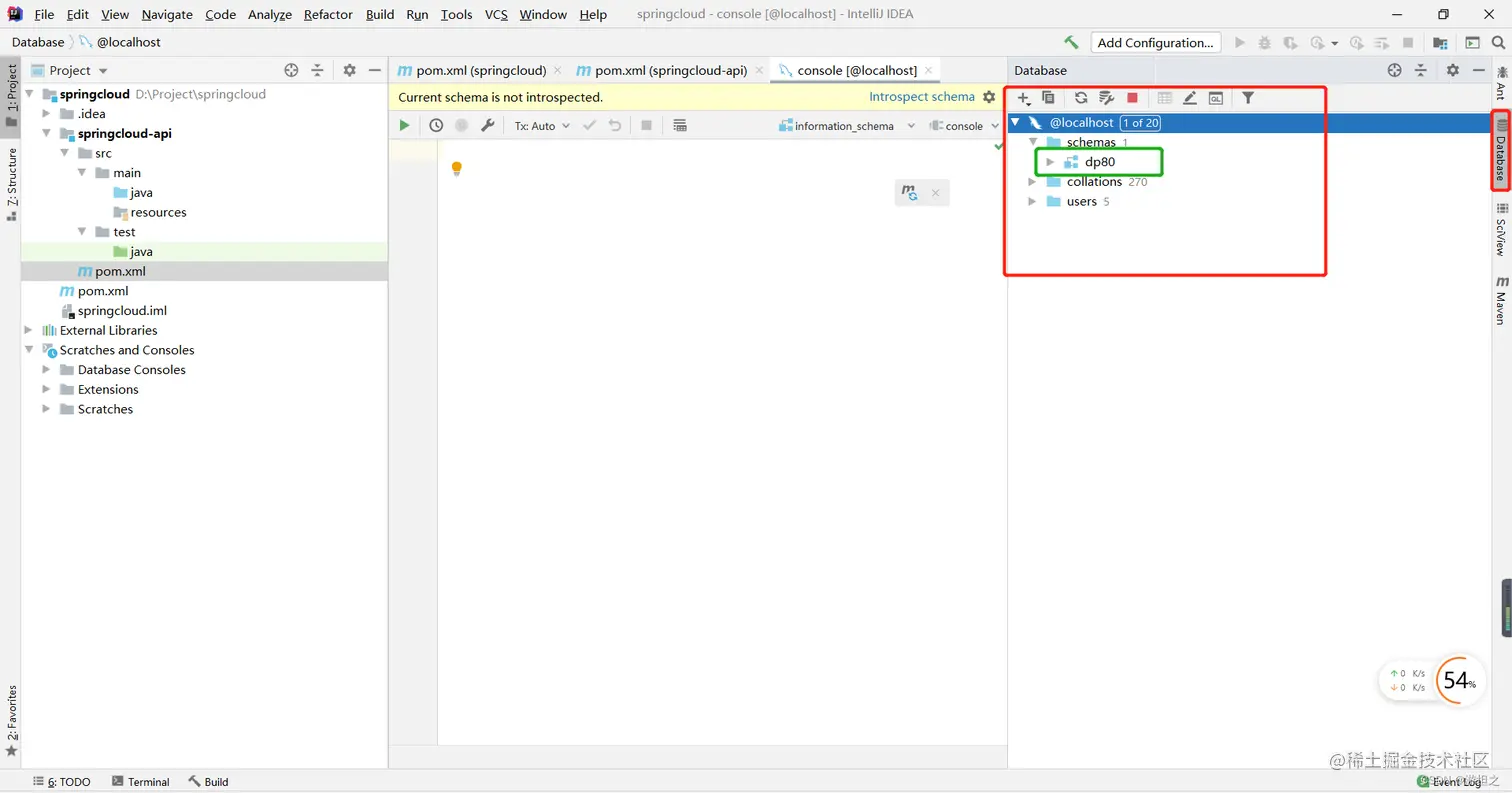1512x793 pixels.
Task: Open the console session dropdown
Action: point(964,126)
